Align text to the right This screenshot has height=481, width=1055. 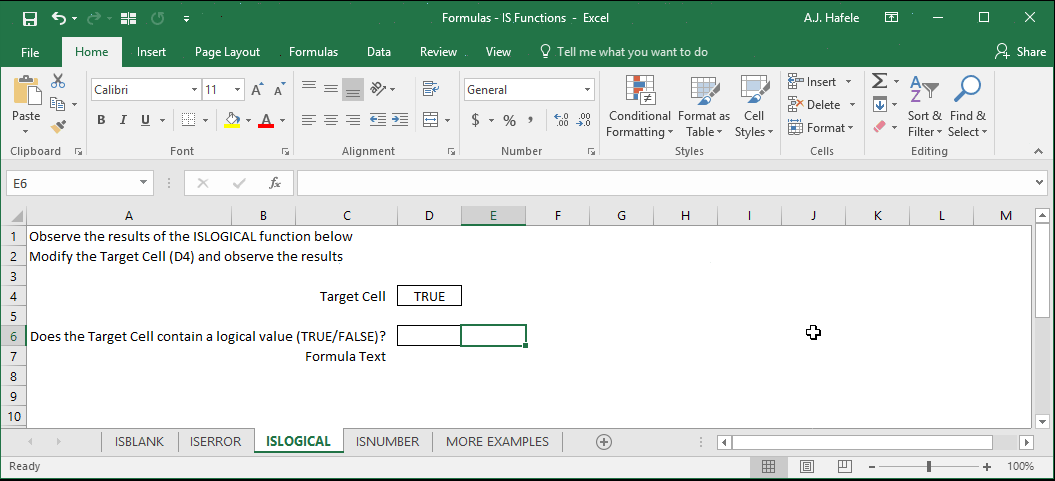click(x=353, y=120)
